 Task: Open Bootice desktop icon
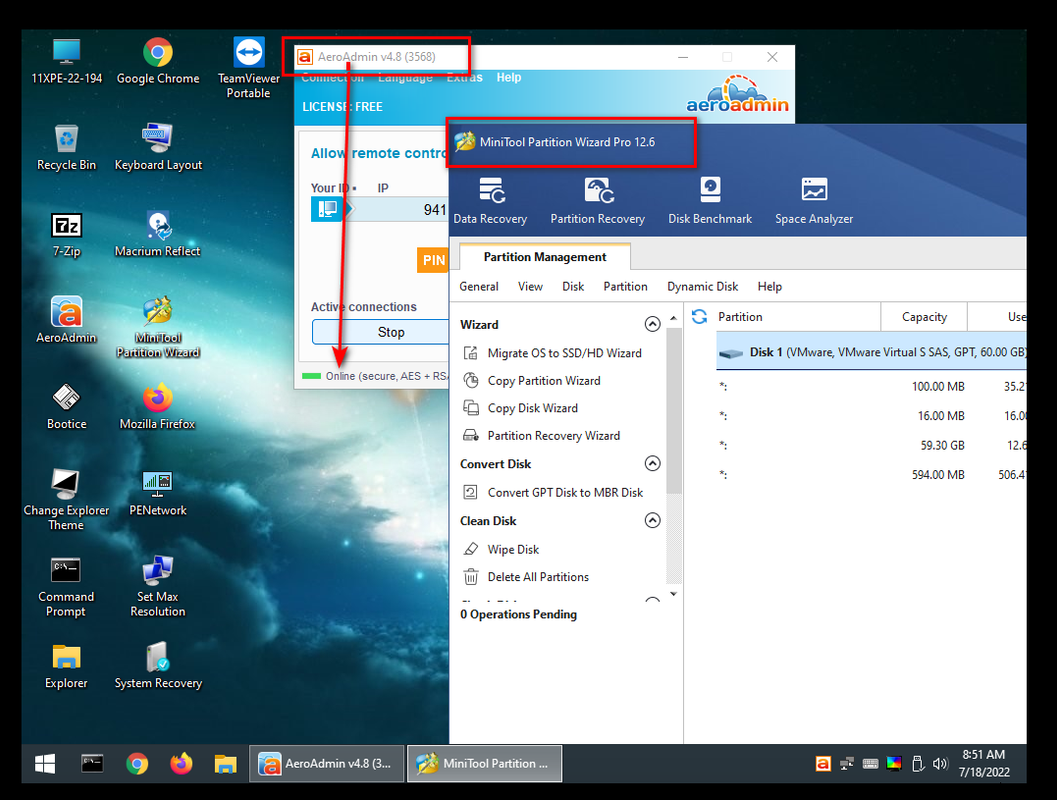click(x=66, y=406)
